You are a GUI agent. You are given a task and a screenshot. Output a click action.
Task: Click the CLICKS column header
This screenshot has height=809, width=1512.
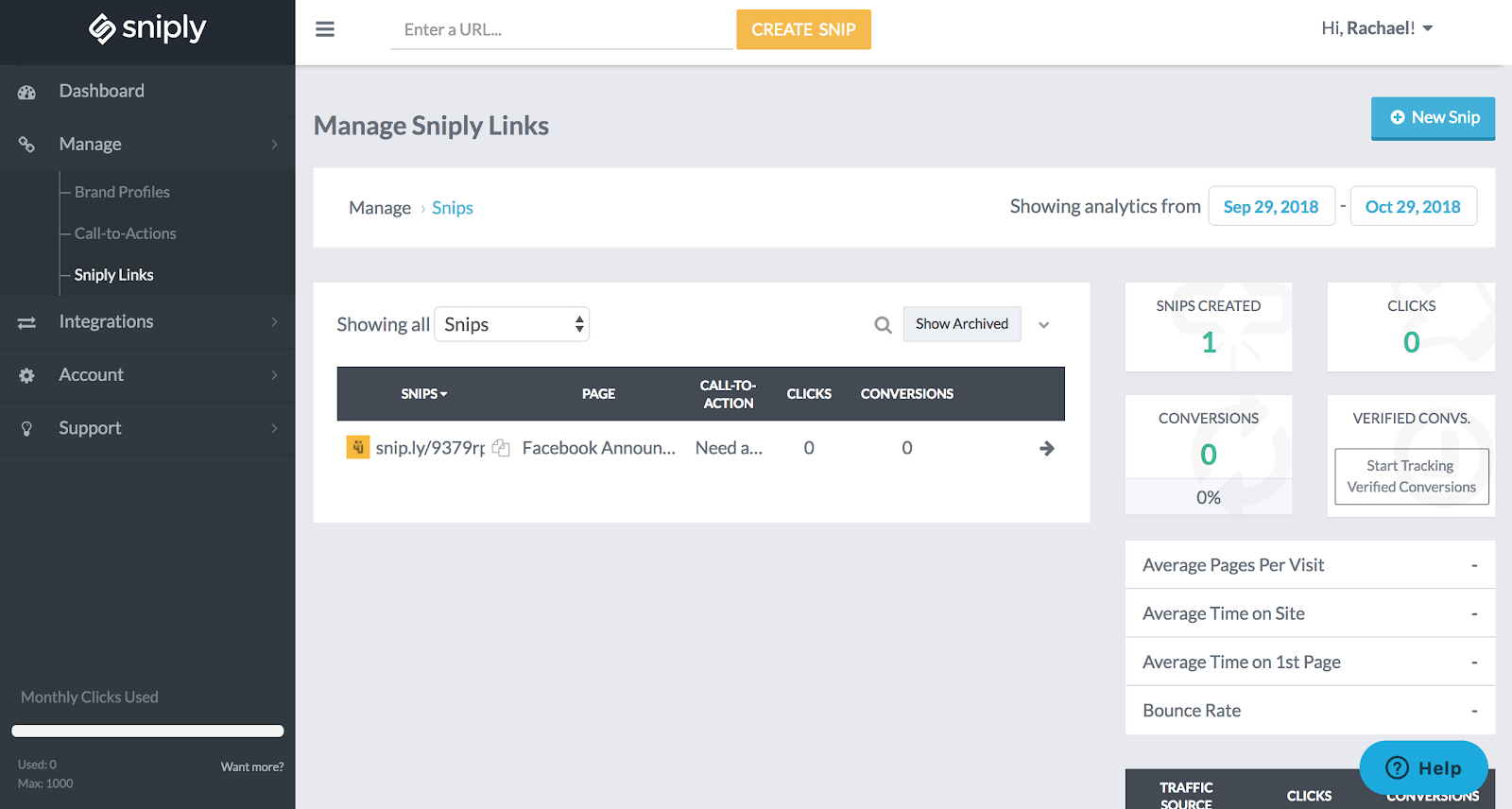pyautogui.click(x=809, y=394)
